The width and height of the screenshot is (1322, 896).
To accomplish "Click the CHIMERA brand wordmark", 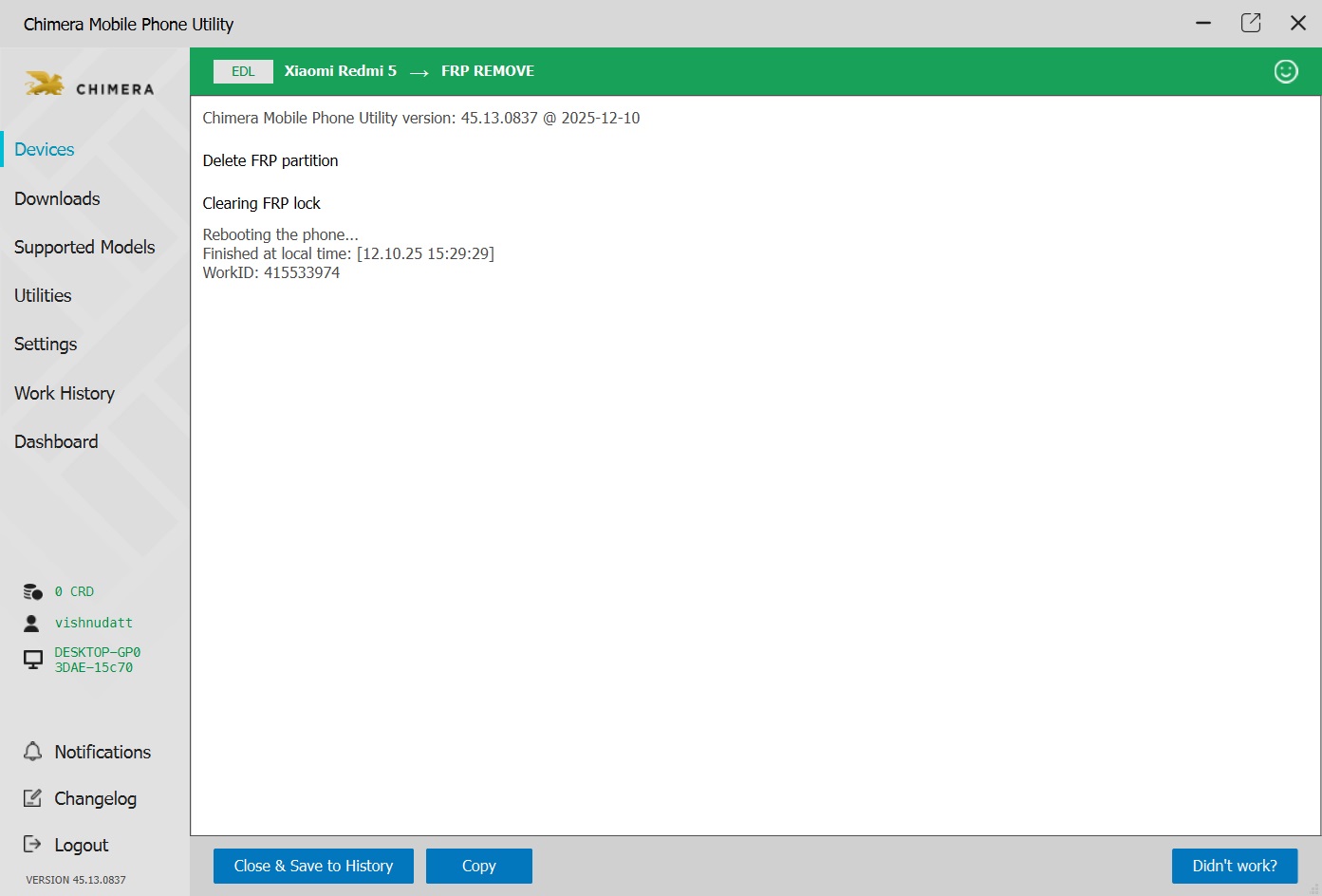I will [115, 89].
